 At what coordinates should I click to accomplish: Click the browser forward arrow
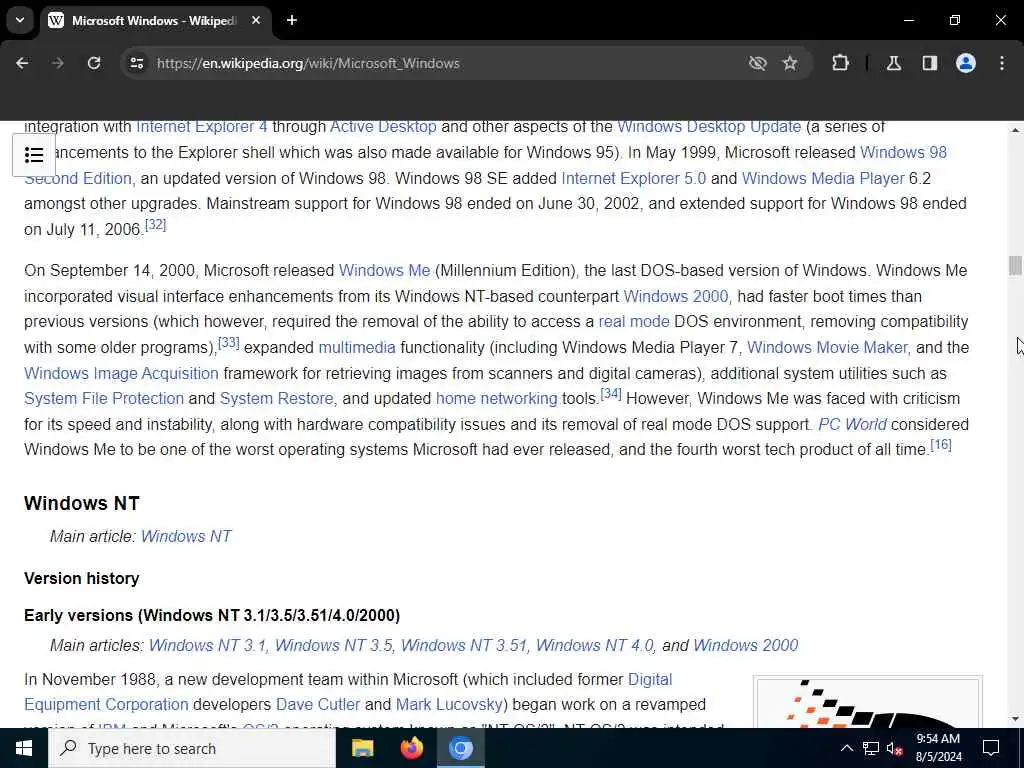click(x=58, y=63)
